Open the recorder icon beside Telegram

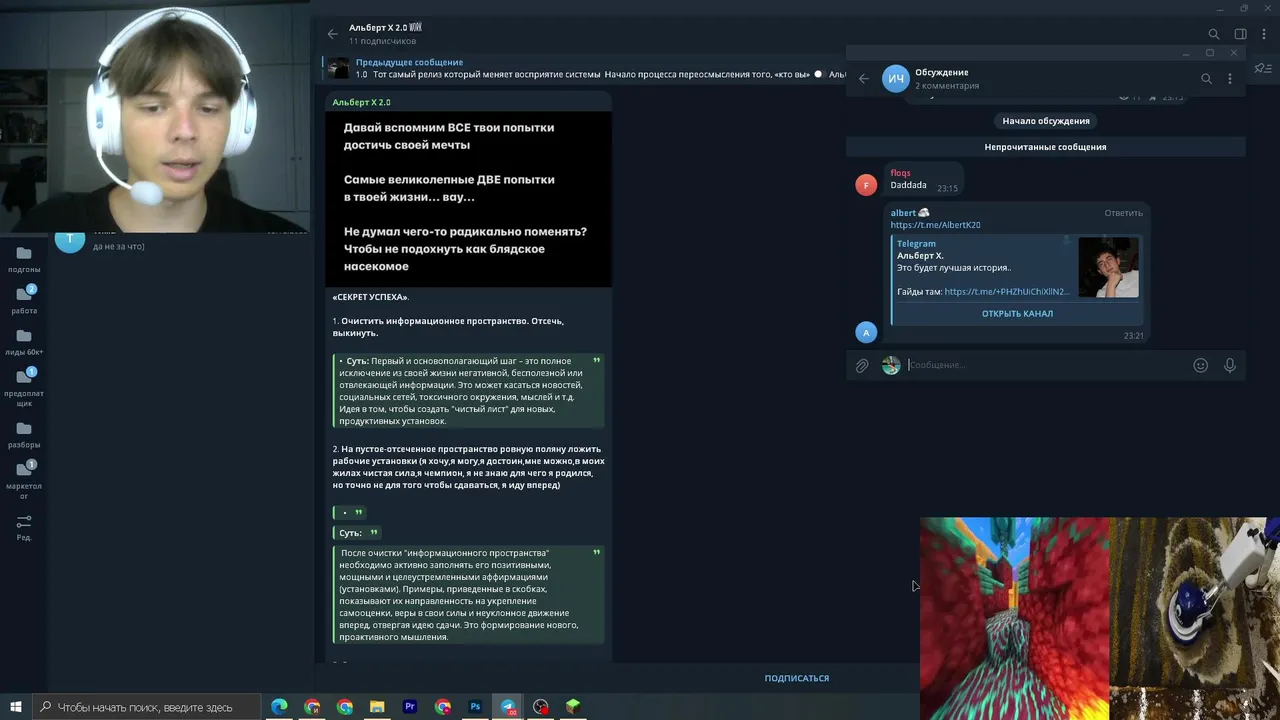point(541,707)
